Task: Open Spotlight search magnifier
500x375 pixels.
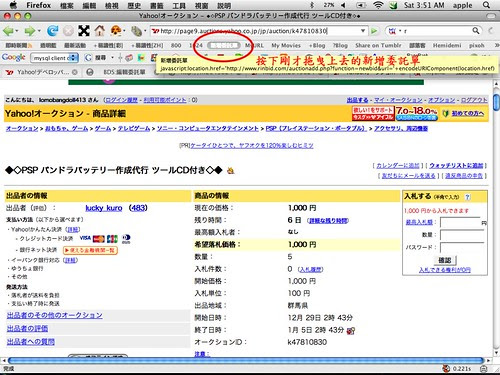Action: point(486,5)
